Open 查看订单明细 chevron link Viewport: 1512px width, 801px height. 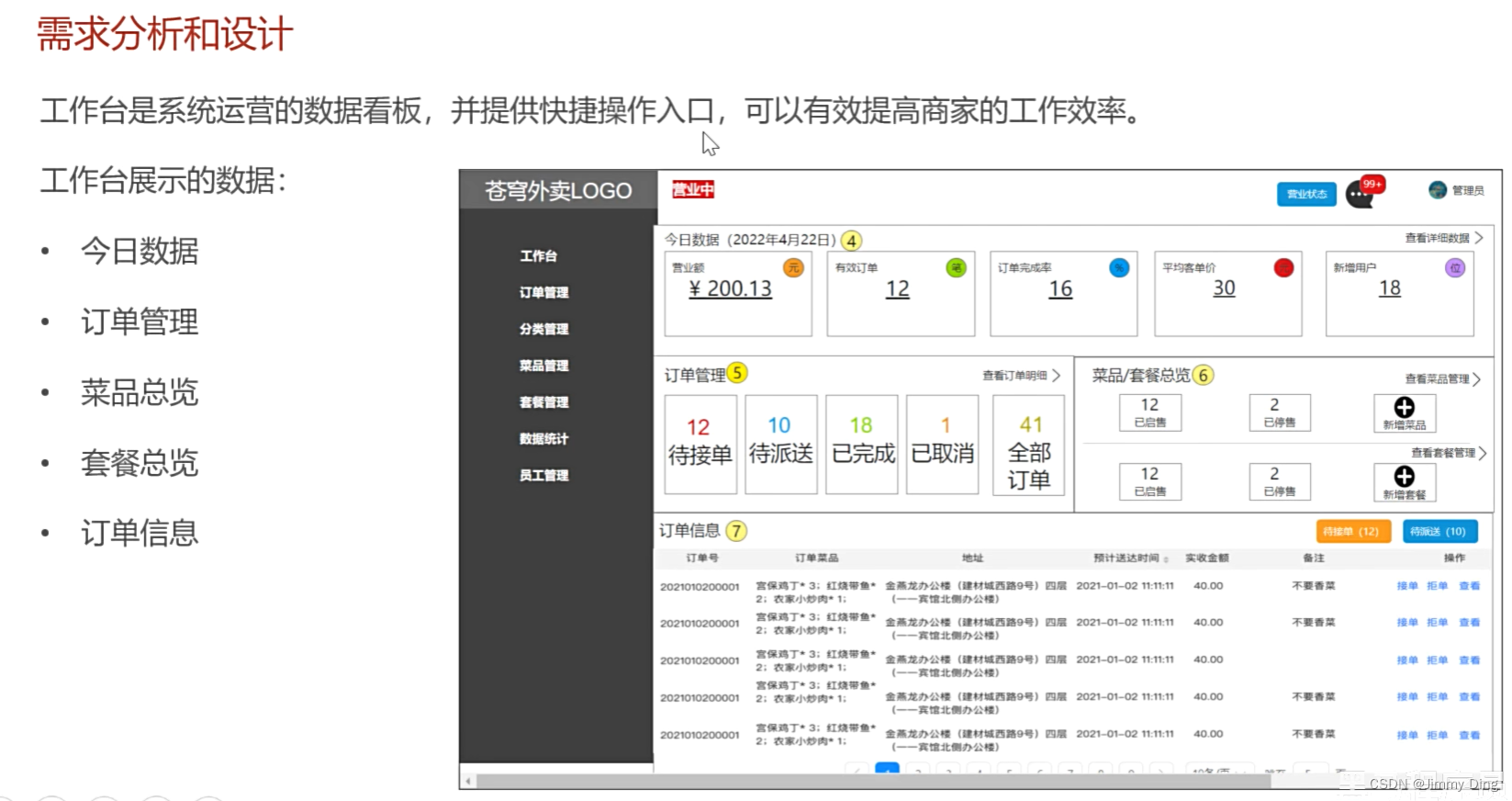click(x=1056, y=375)
